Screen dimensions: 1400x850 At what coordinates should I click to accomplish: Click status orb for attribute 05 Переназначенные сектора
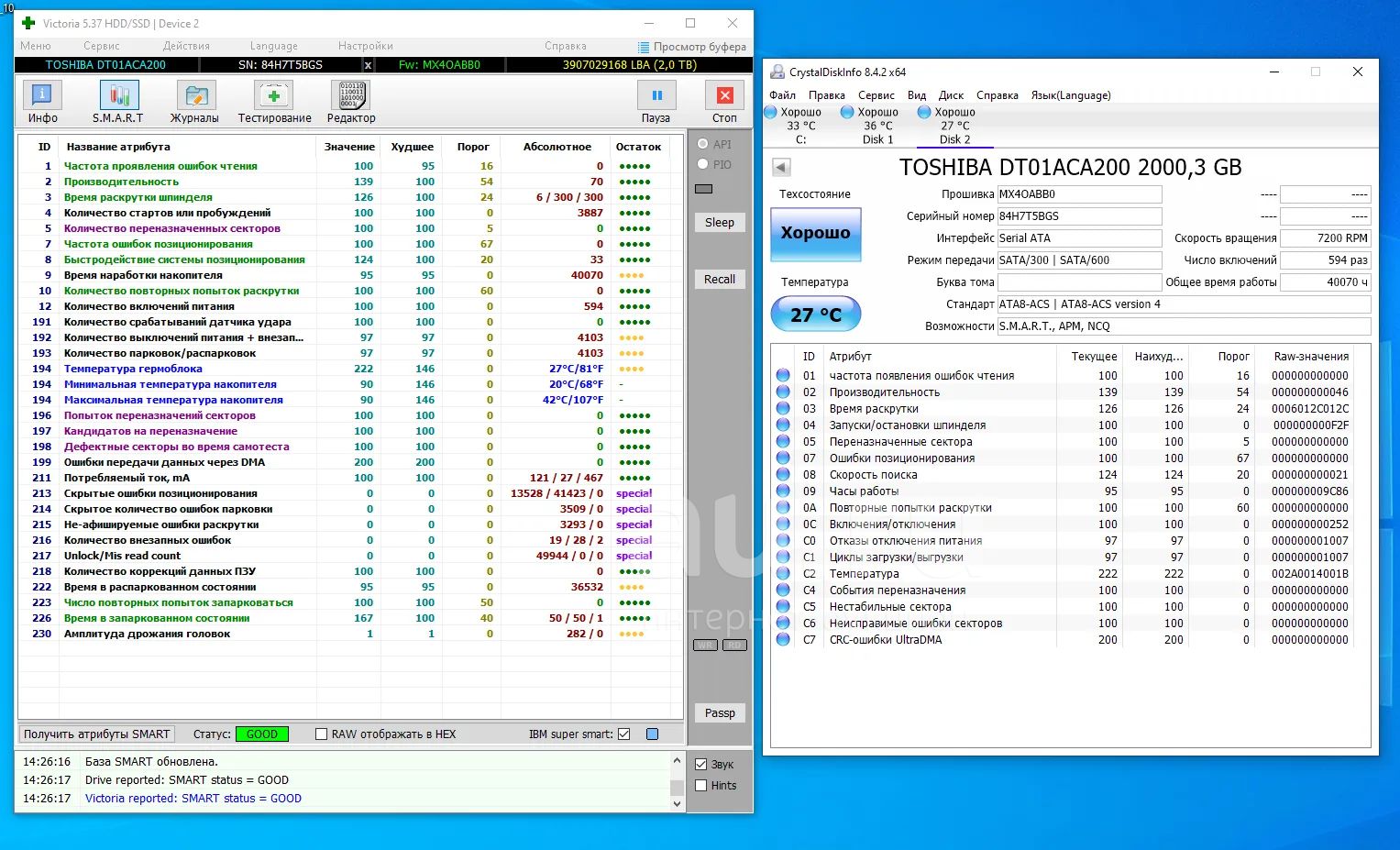tap(783, 441)
